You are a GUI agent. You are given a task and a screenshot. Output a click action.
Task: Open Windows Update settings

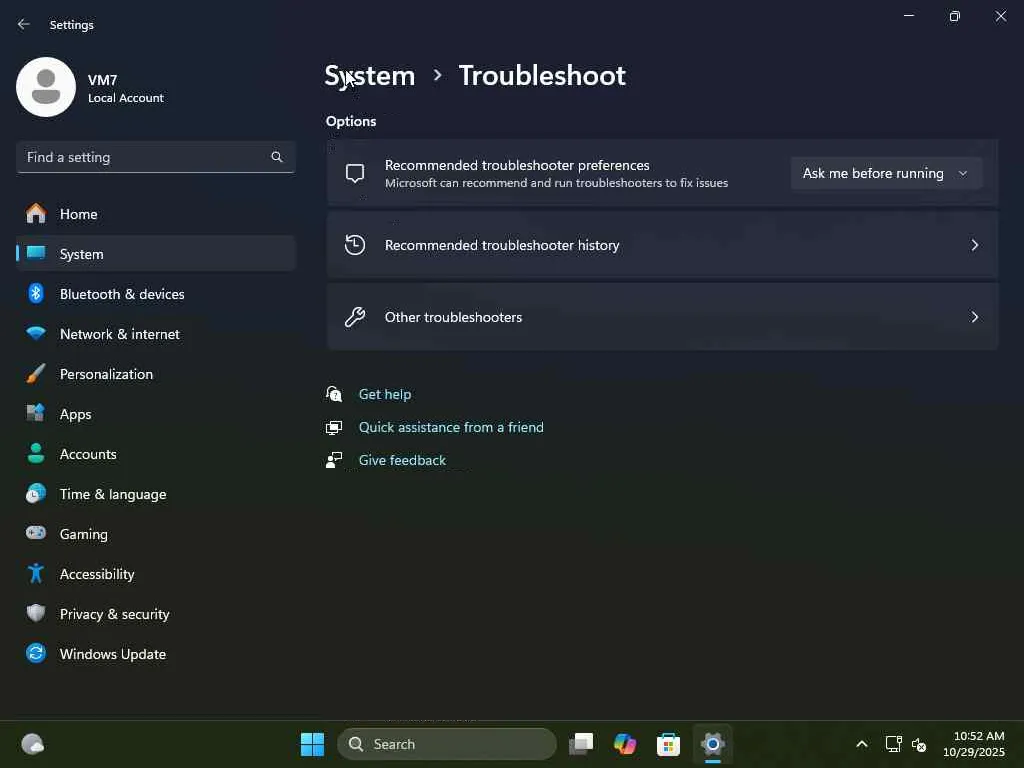click(155, 653)
